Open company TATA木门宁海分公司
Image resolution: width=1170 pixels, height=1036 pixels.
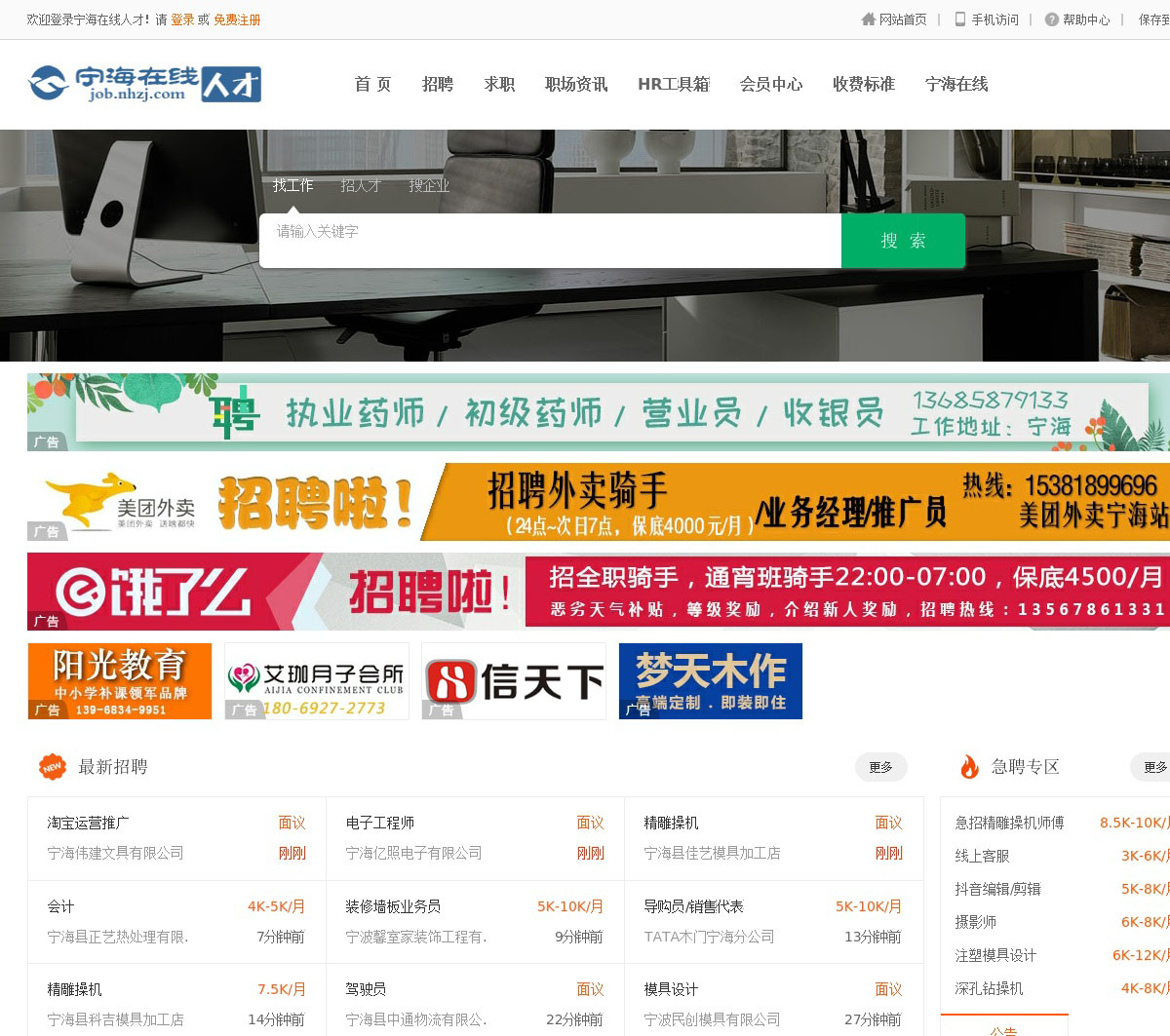tap(709, 937)
